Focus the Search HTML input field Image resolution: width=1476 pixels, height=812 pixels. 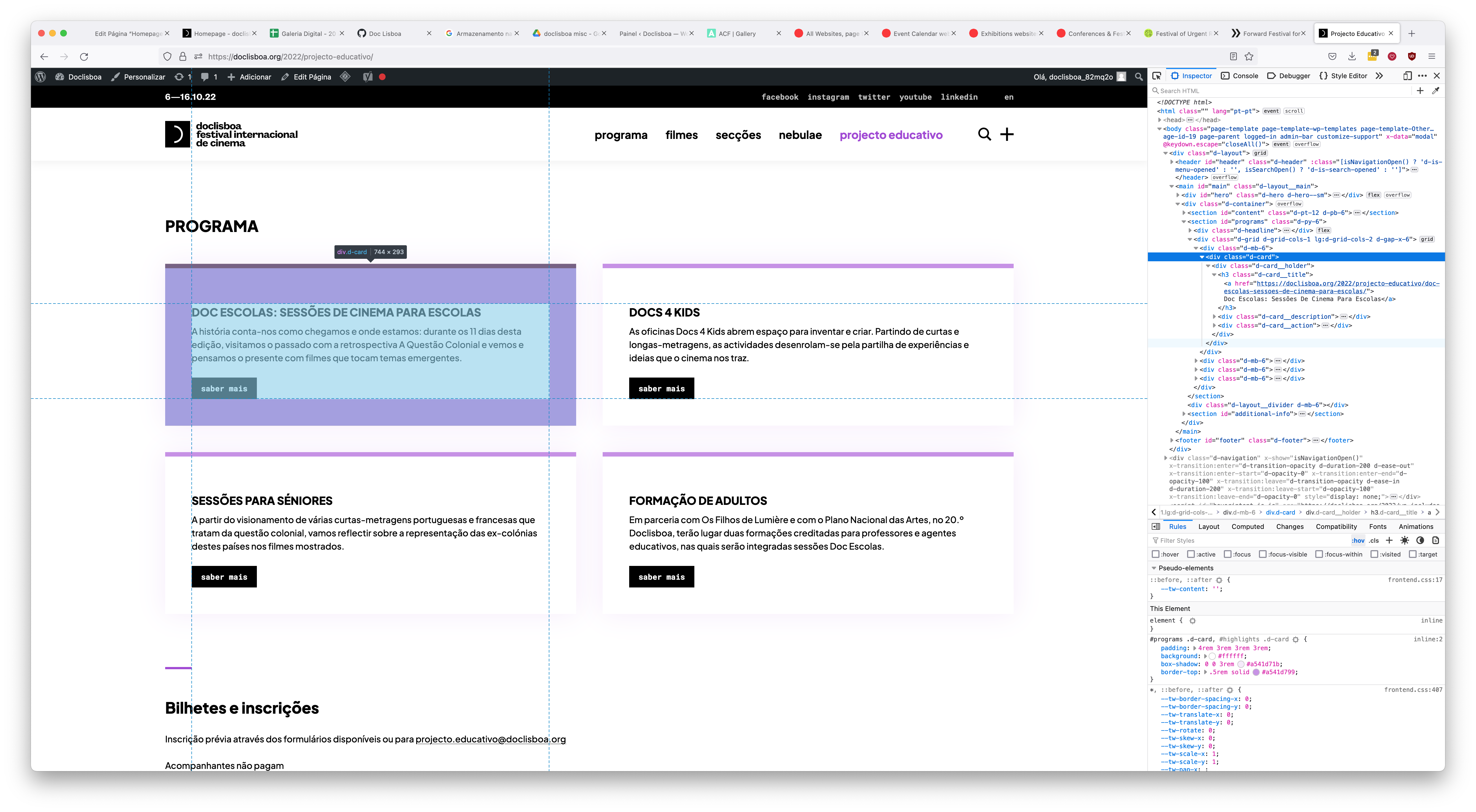[x=1281, y=91]
